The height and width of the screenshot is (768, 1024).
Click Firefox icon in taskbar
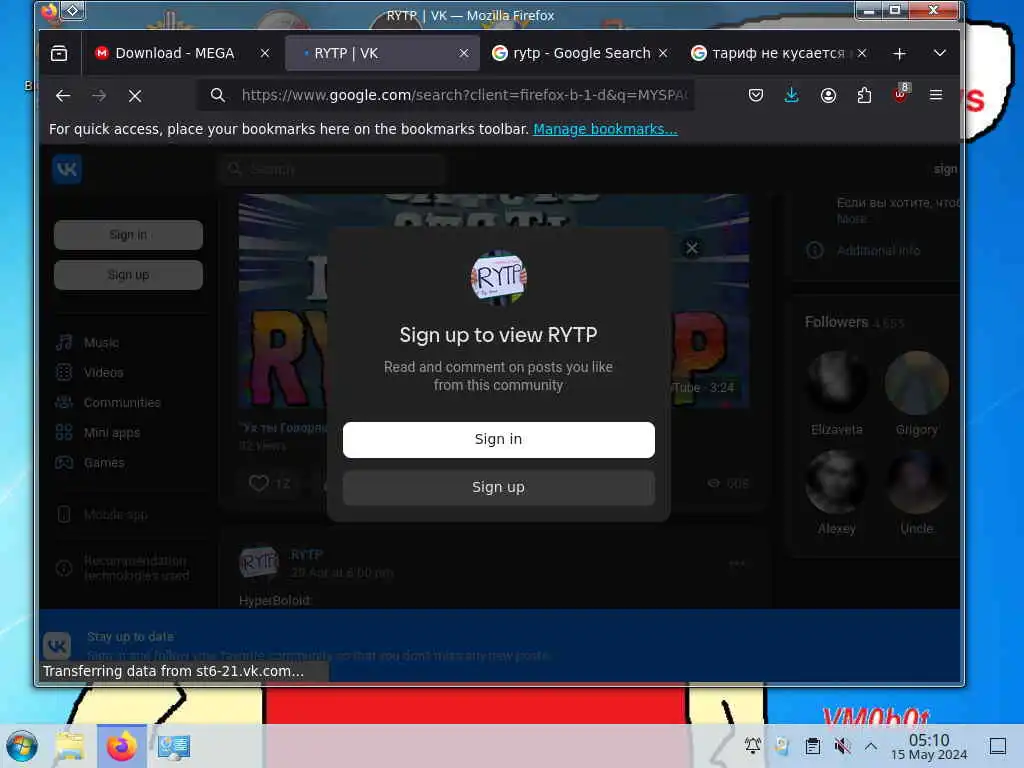click(121, 746)
